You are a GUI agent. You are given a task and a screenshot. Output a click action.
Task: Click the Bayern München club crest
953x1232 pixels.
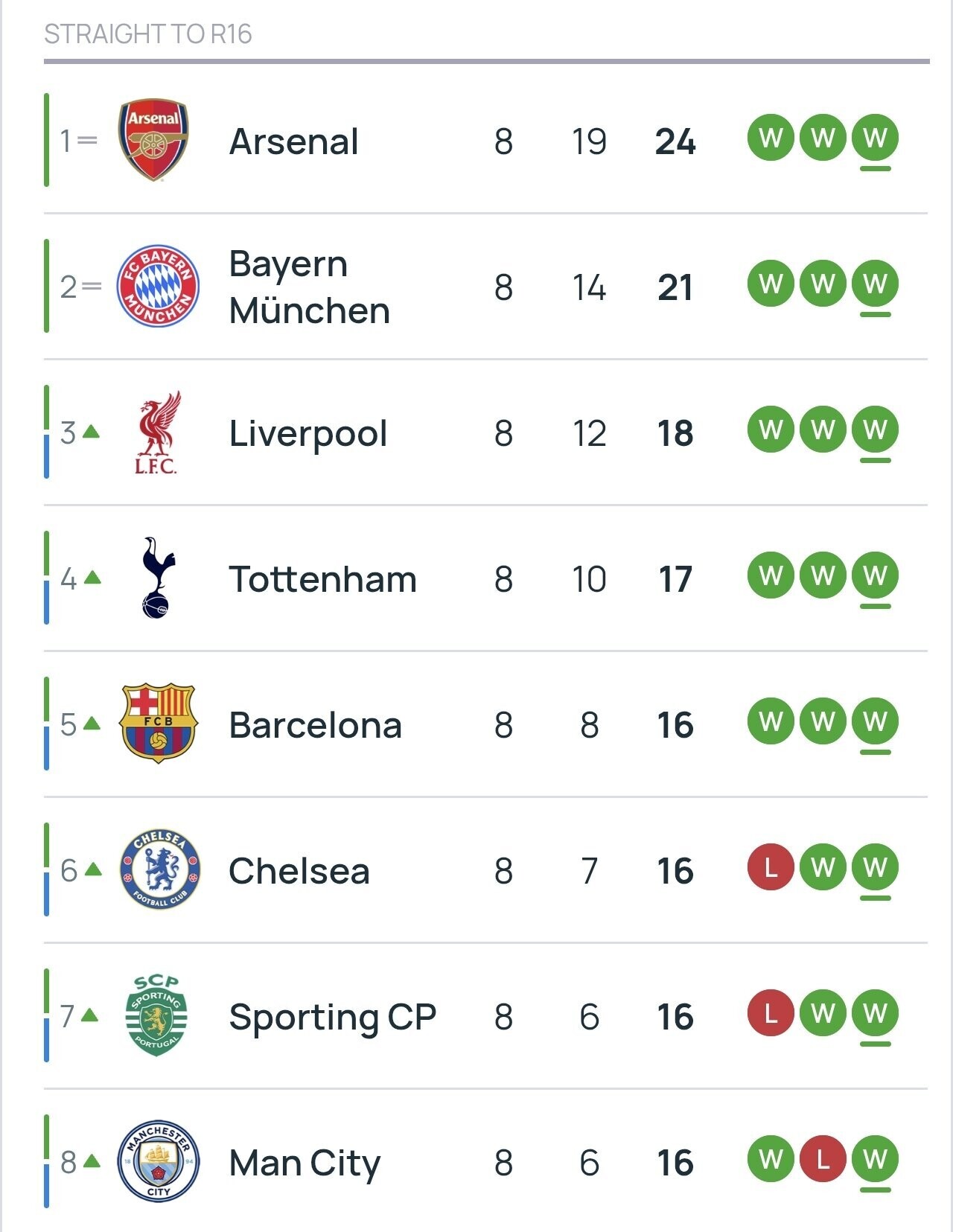point(157,286)
